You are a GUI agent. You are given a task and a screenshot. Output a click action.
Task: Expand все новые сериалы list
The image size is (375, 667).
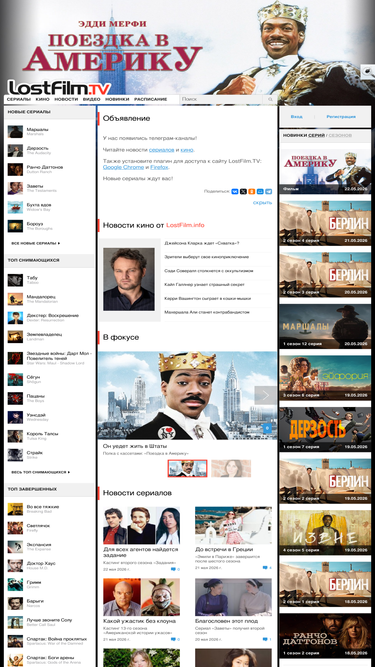tap(36, 243)
